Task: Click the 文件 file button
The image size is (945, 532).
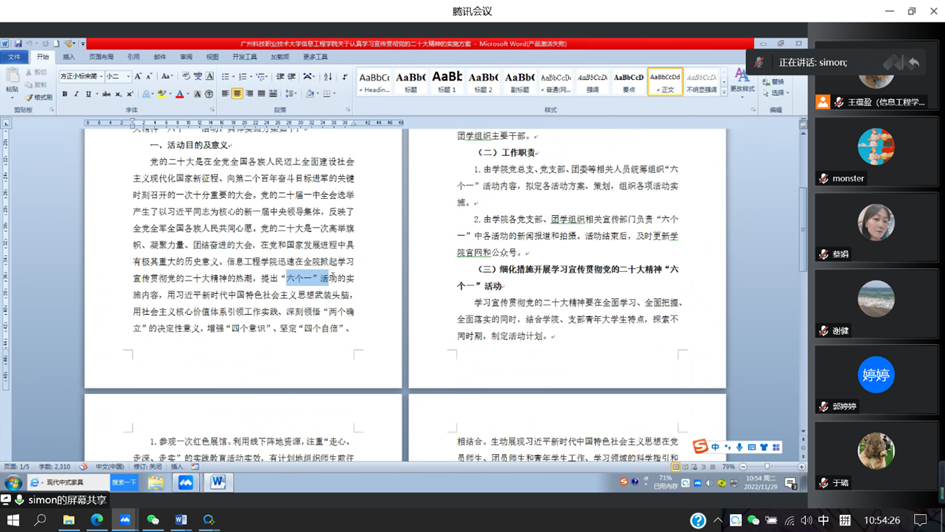Action: point(15,57)
